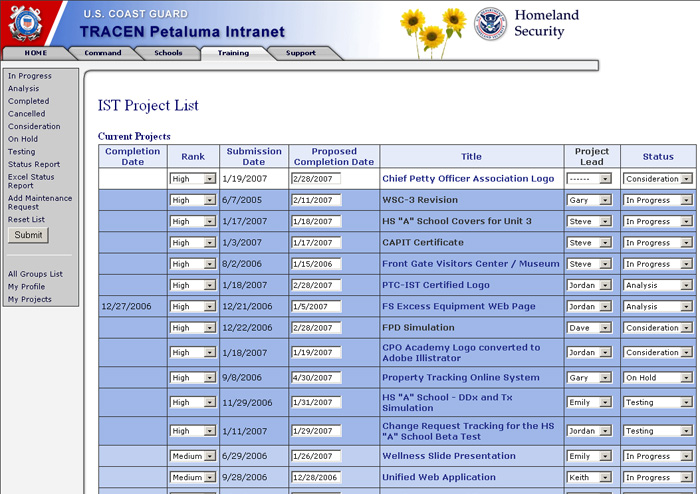Open the Status Report link

[34, 164]
